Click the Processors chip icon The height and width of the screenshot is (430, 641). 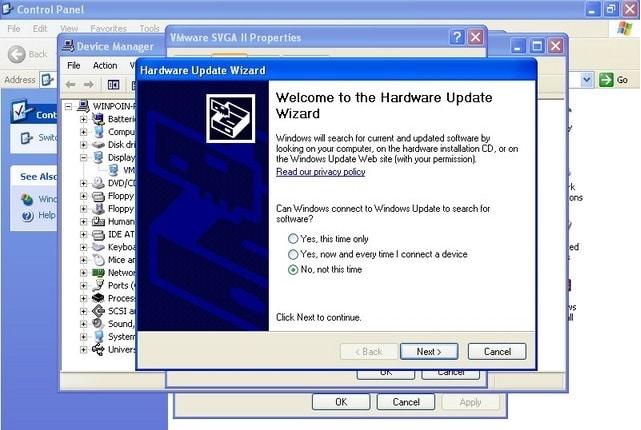[98, 298]
